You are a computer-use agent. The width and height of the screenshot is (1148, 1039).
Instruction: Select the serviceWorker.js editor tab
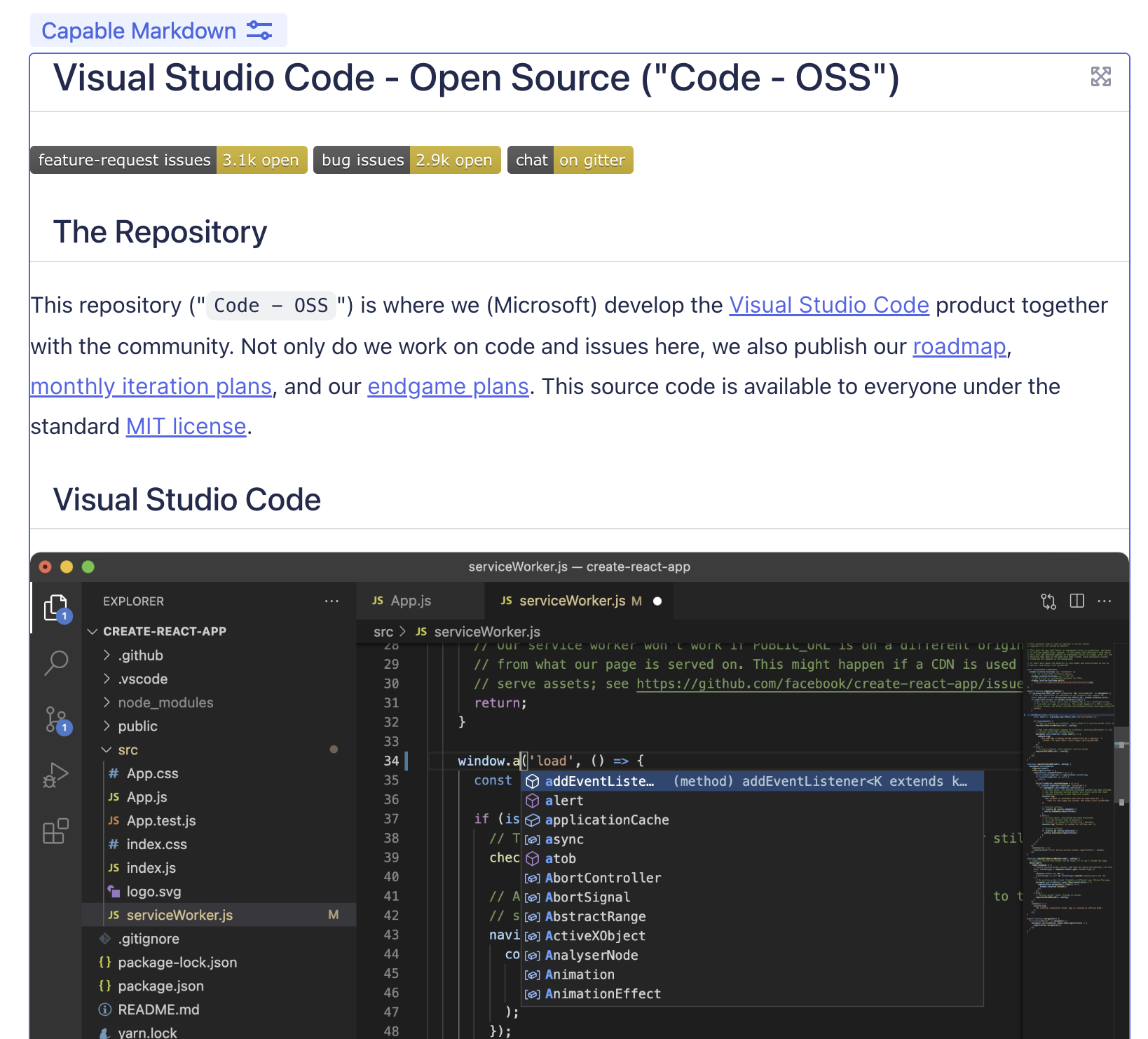coord(572,601)
